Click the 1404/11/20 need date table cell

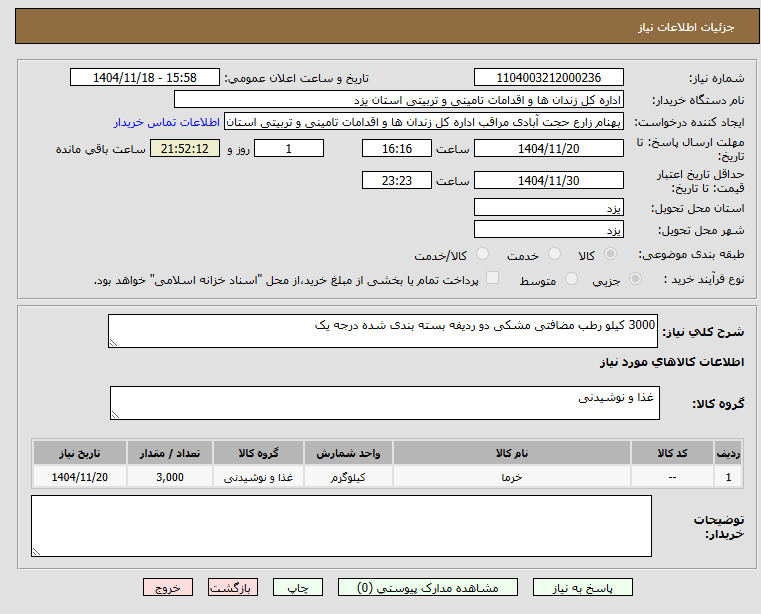coord(80,477)
